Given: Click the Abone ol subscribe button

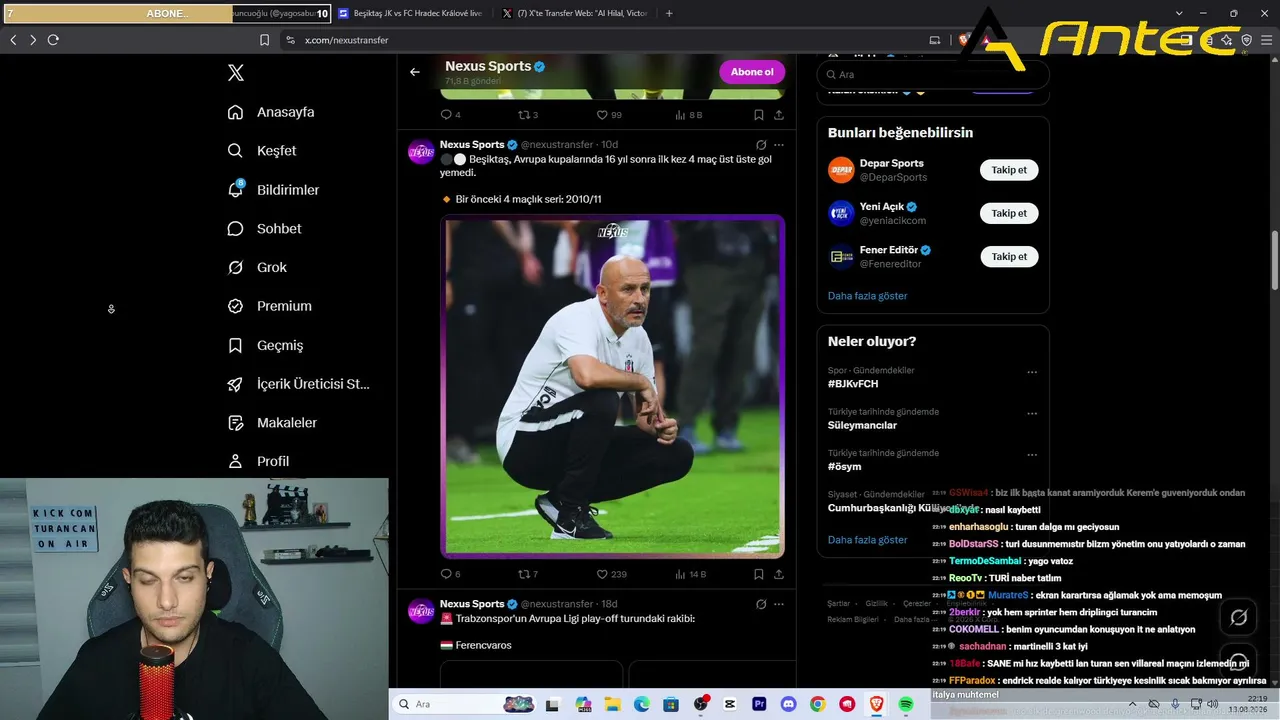Looking at the screenshot, I should [752, 72].
